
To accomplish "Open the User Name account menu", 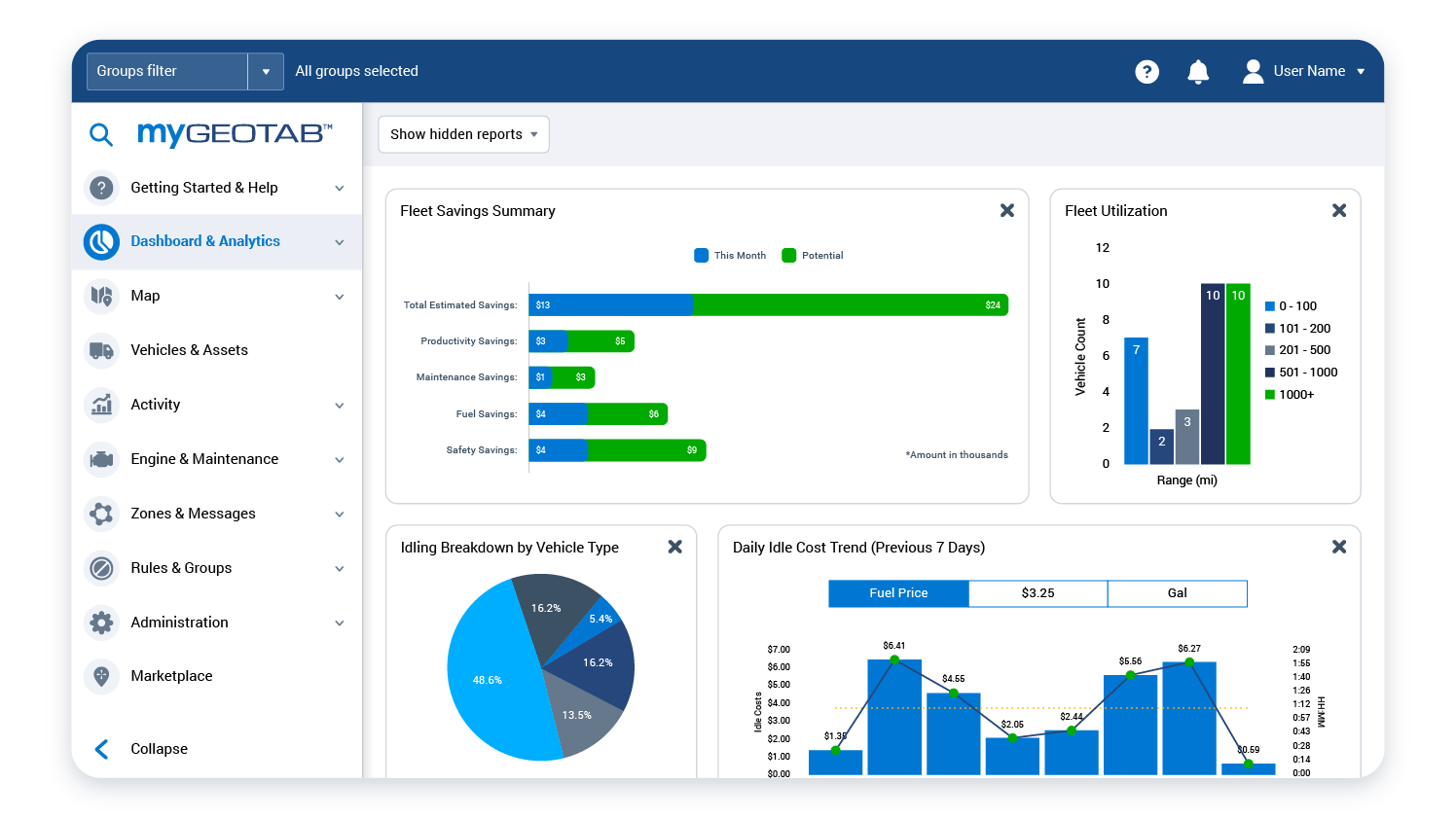I will [x=1304, y=71].
